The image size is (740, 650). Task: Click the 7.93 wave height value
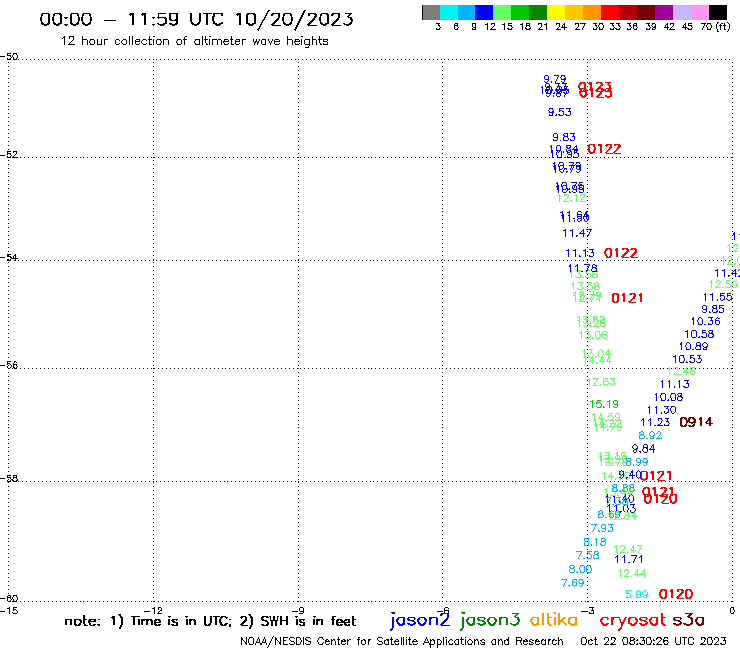pos(602,528)
